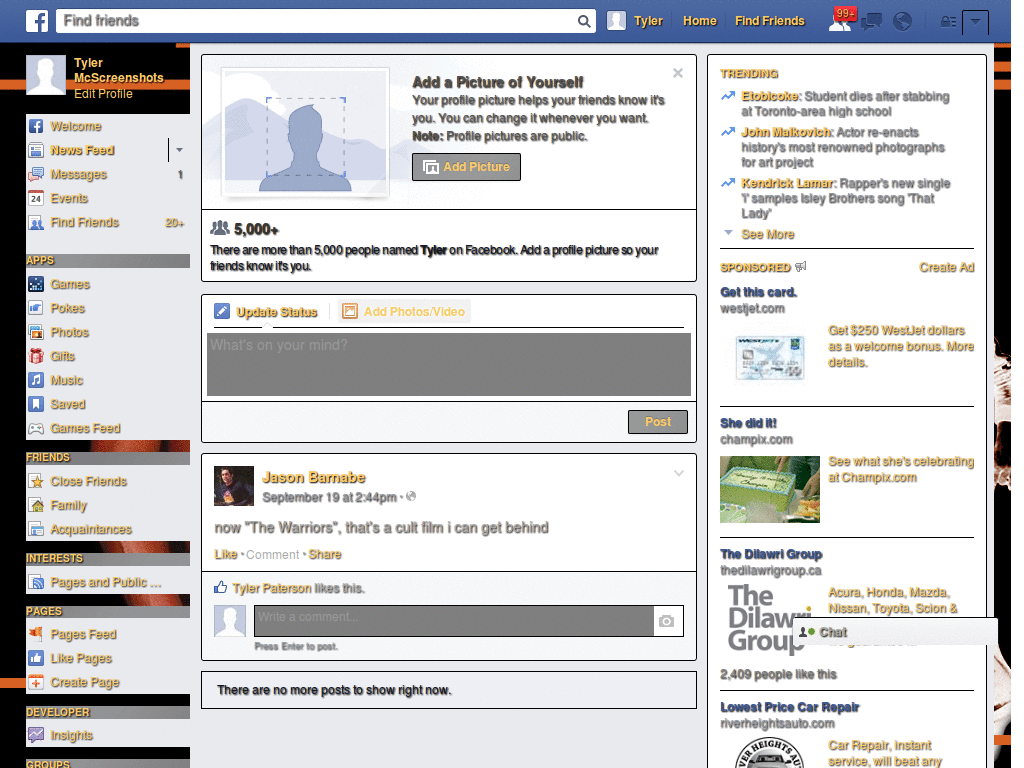The width and height of the screenshot is (1024, 768).
Task: Open Jason Barnabe's profile name link
Action: point(313,477)
